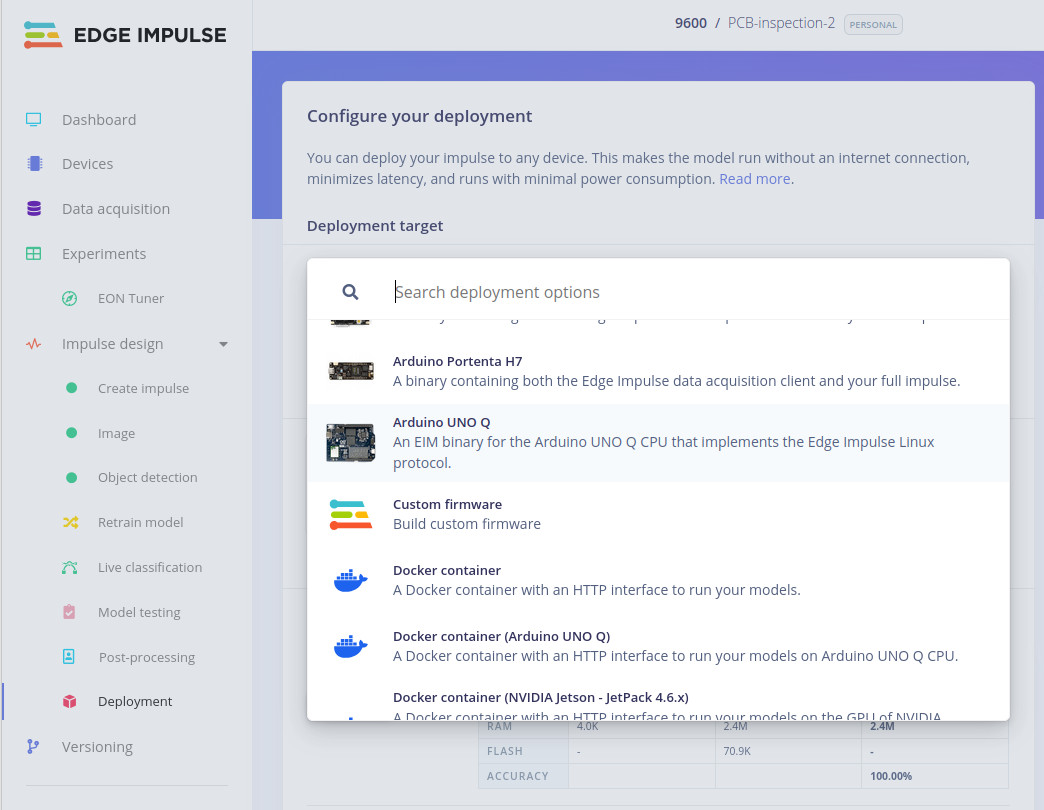
Task: Click the Arduino Portenta H7 board image
Action: [x=351, y=371]
